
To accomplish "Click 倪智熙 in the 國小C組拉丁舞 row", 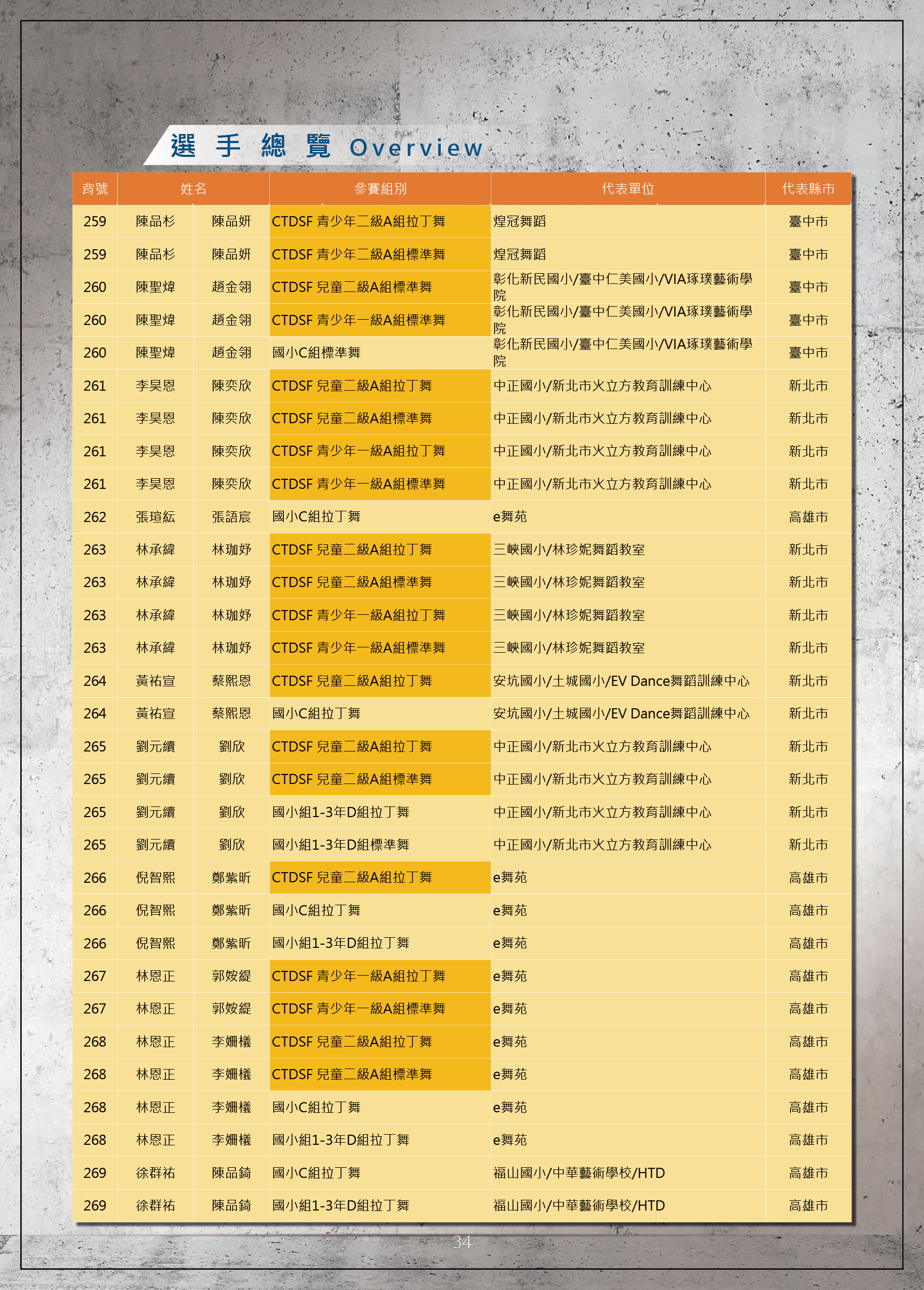I will point(155,911).
